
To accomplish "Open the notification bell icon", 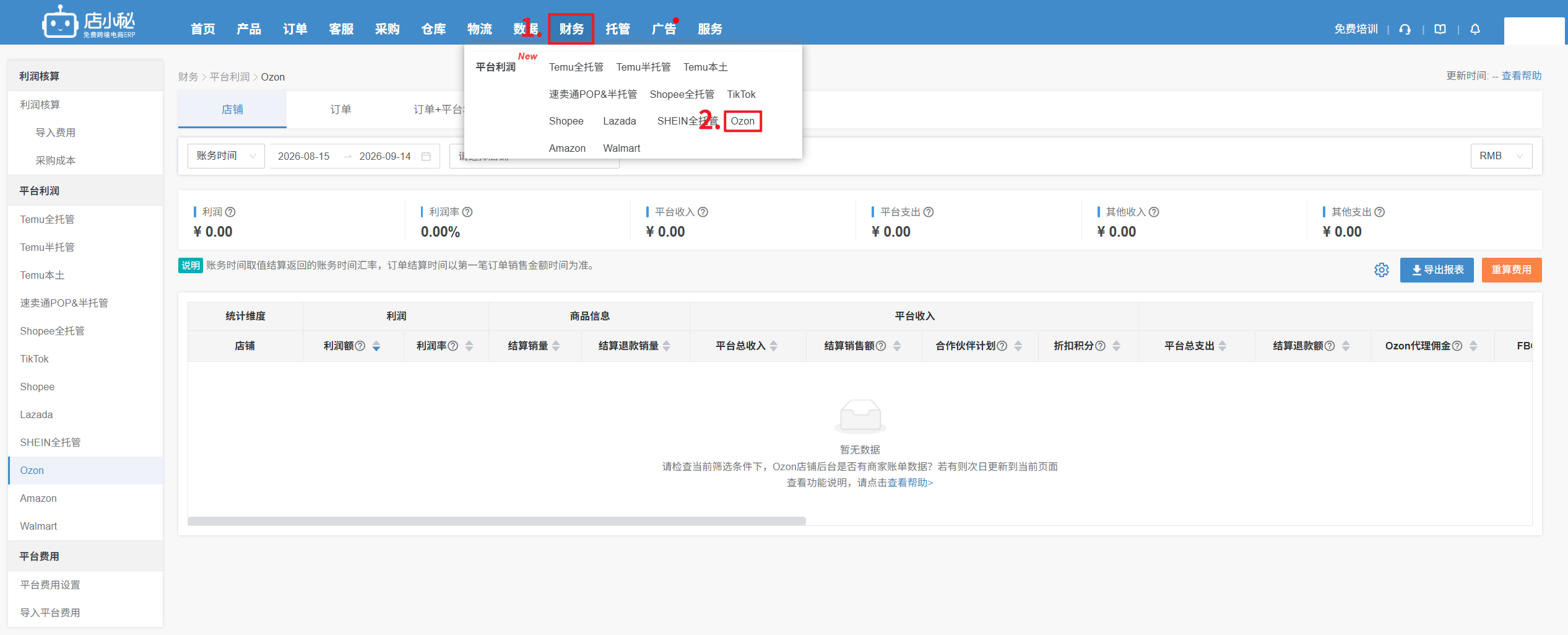I will (1475, 29).
